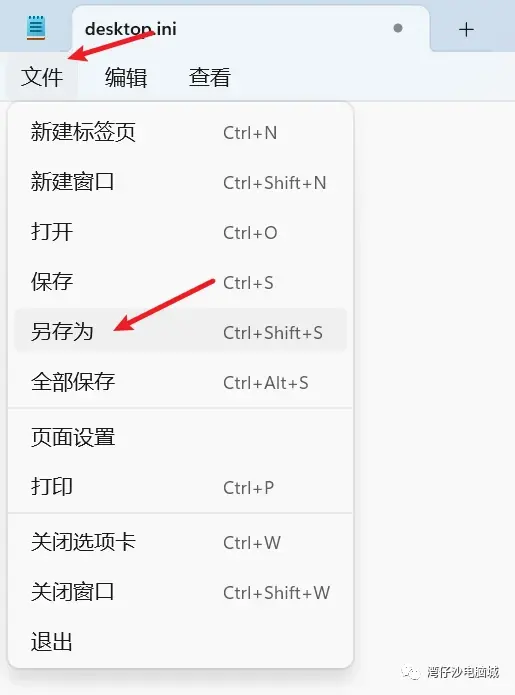515x695 pixels.
Task: Click the Notepad app icon
Action: [36, 27]
